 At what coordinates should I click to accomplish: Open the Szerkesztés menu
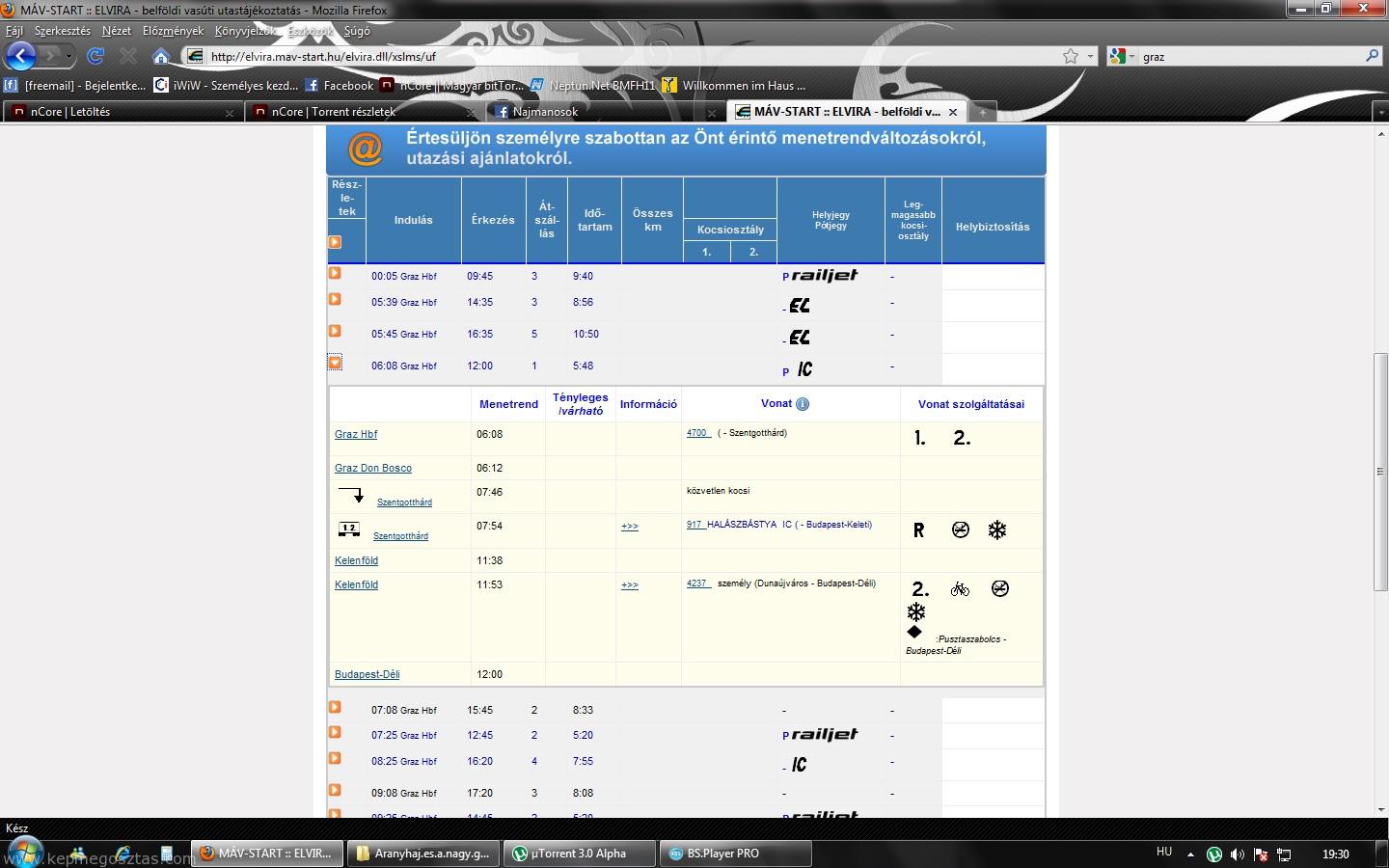click(x=63, y=31)
